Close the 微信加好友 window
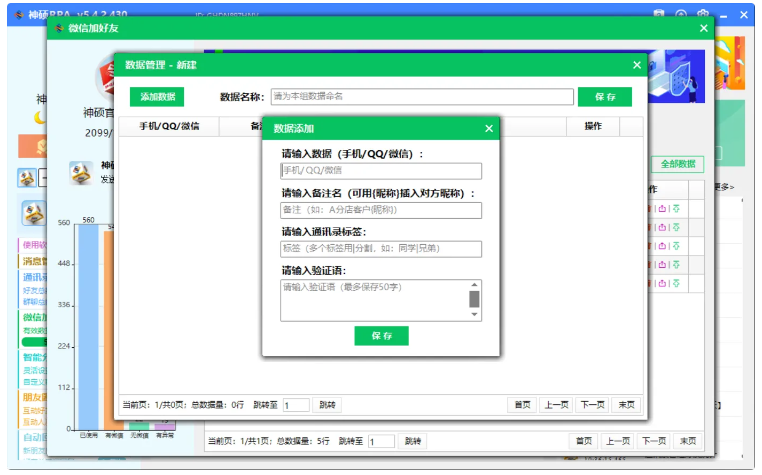The width and height of the screenshot is (762, 475). [x=704, y=28]
